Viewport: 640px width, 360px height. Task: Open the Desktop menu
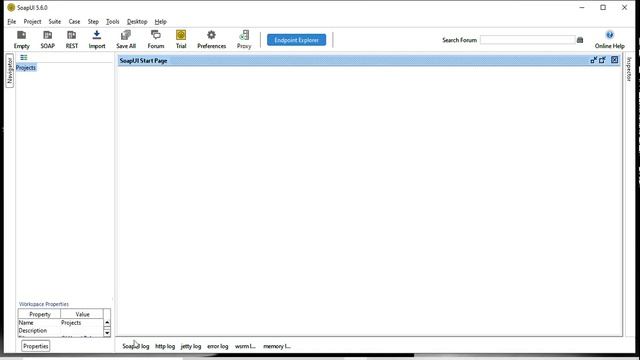point(137,22)
